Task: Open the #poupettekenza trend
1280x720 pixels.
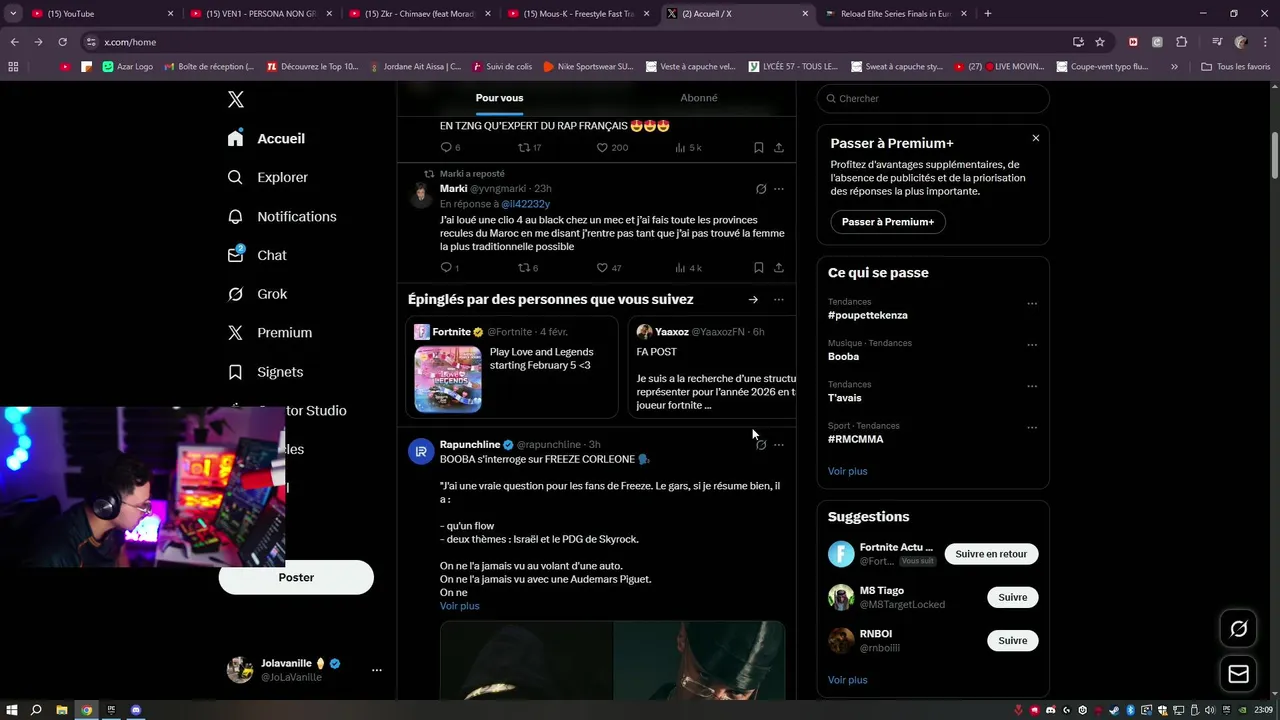Action: [x=868, y=315]
